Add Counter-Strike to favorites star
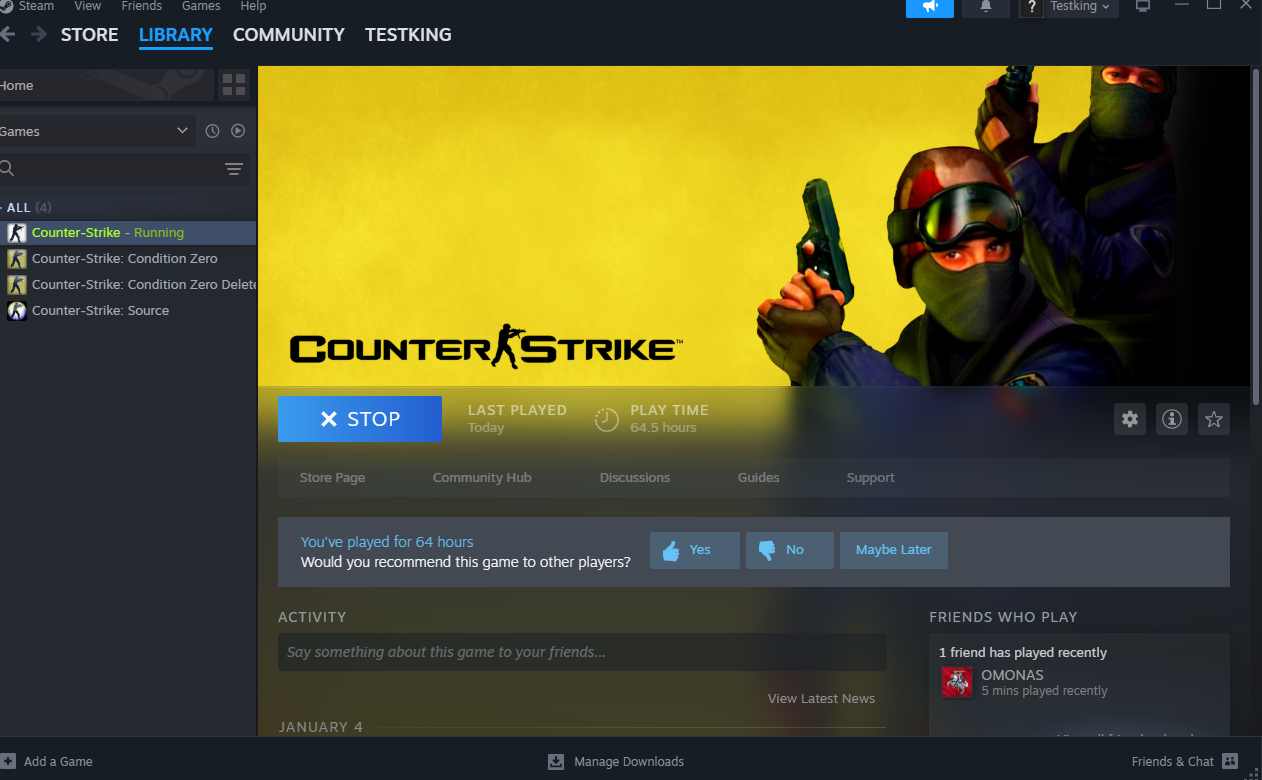Screen dimensions: 1262x780 tap(1214, 419)
